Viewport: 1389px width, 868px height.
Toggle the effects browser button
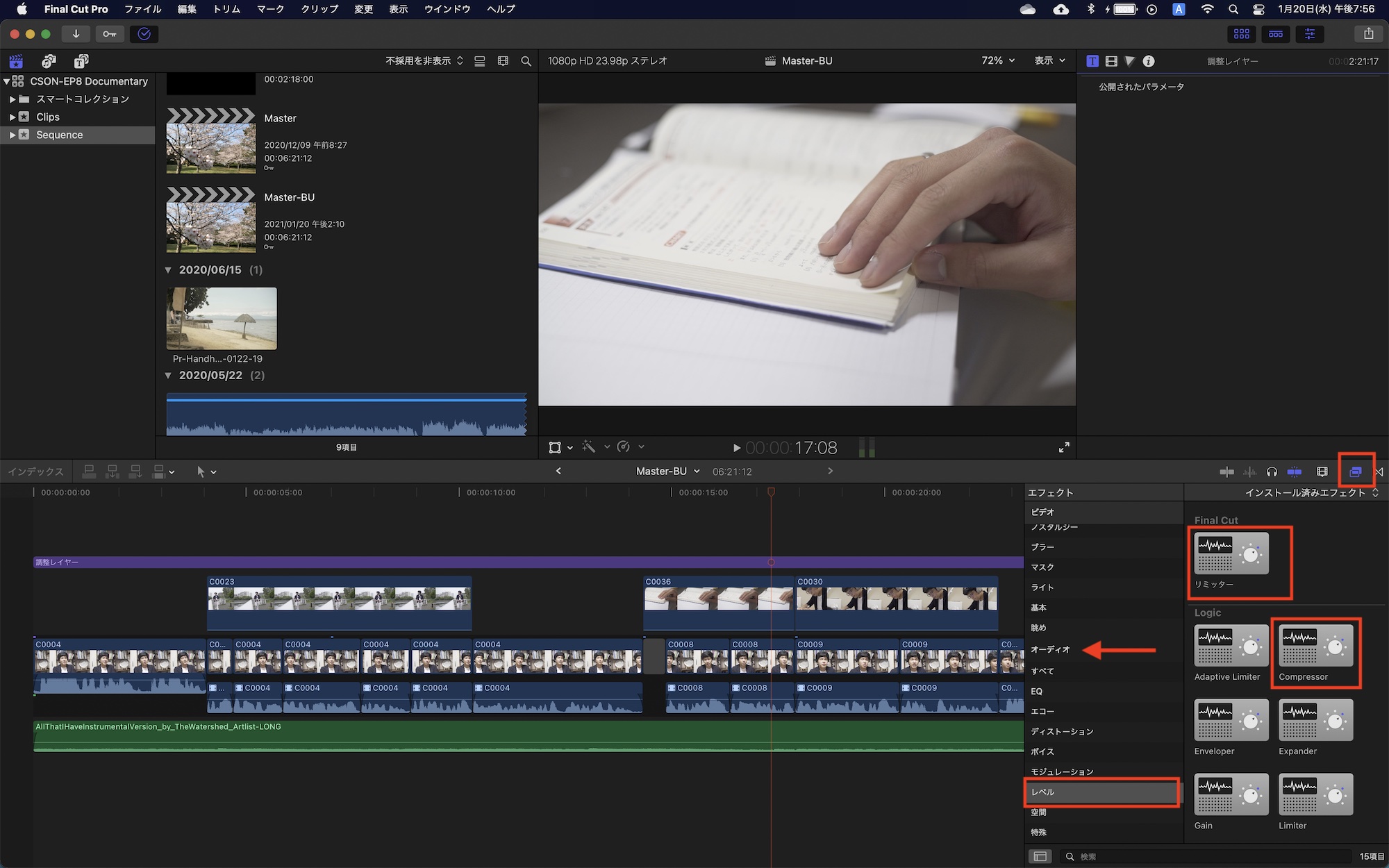1355,471
